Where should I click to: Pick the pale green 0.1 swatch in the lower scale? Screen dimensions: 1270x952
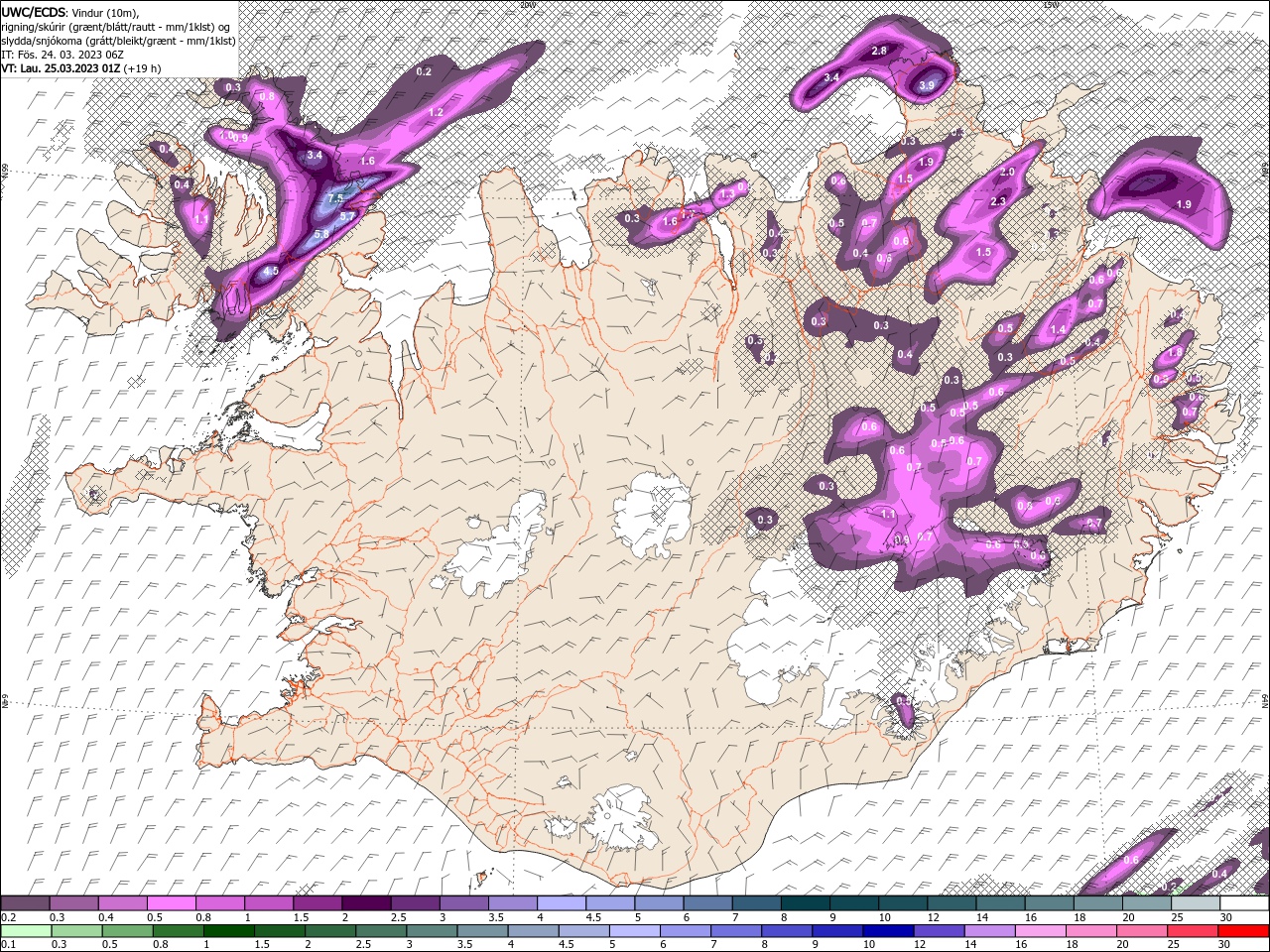[26, 931]
